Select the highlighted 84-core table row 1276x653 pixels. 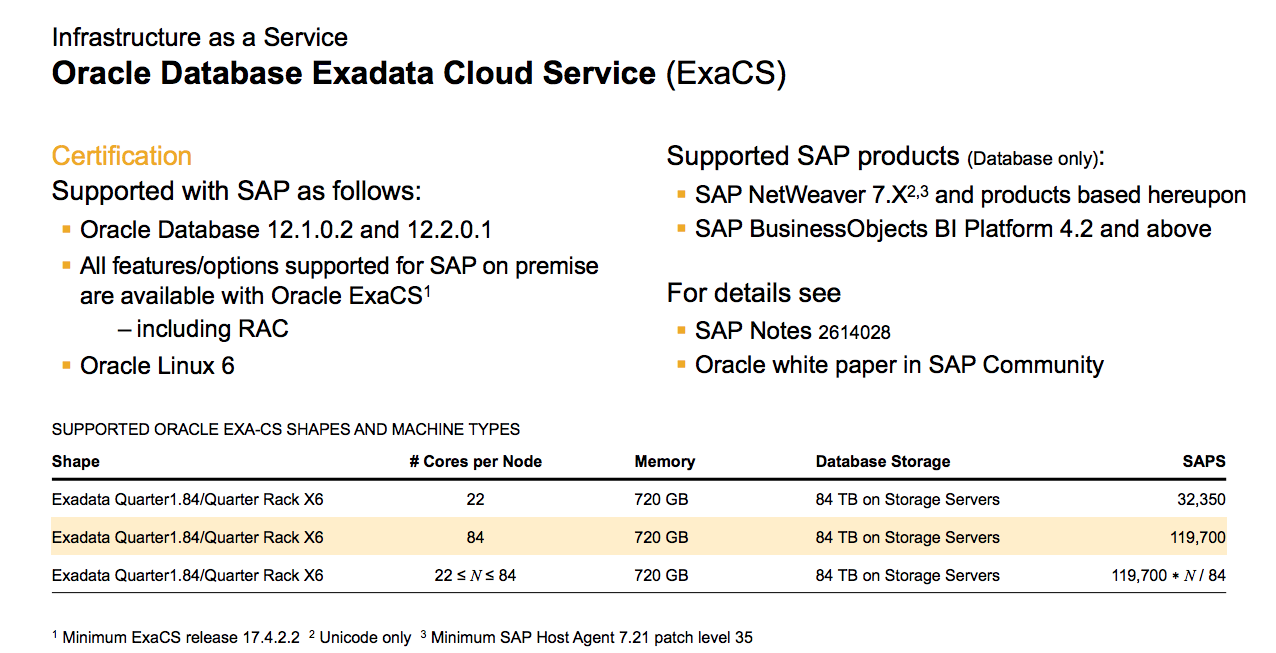pos(638,537)
